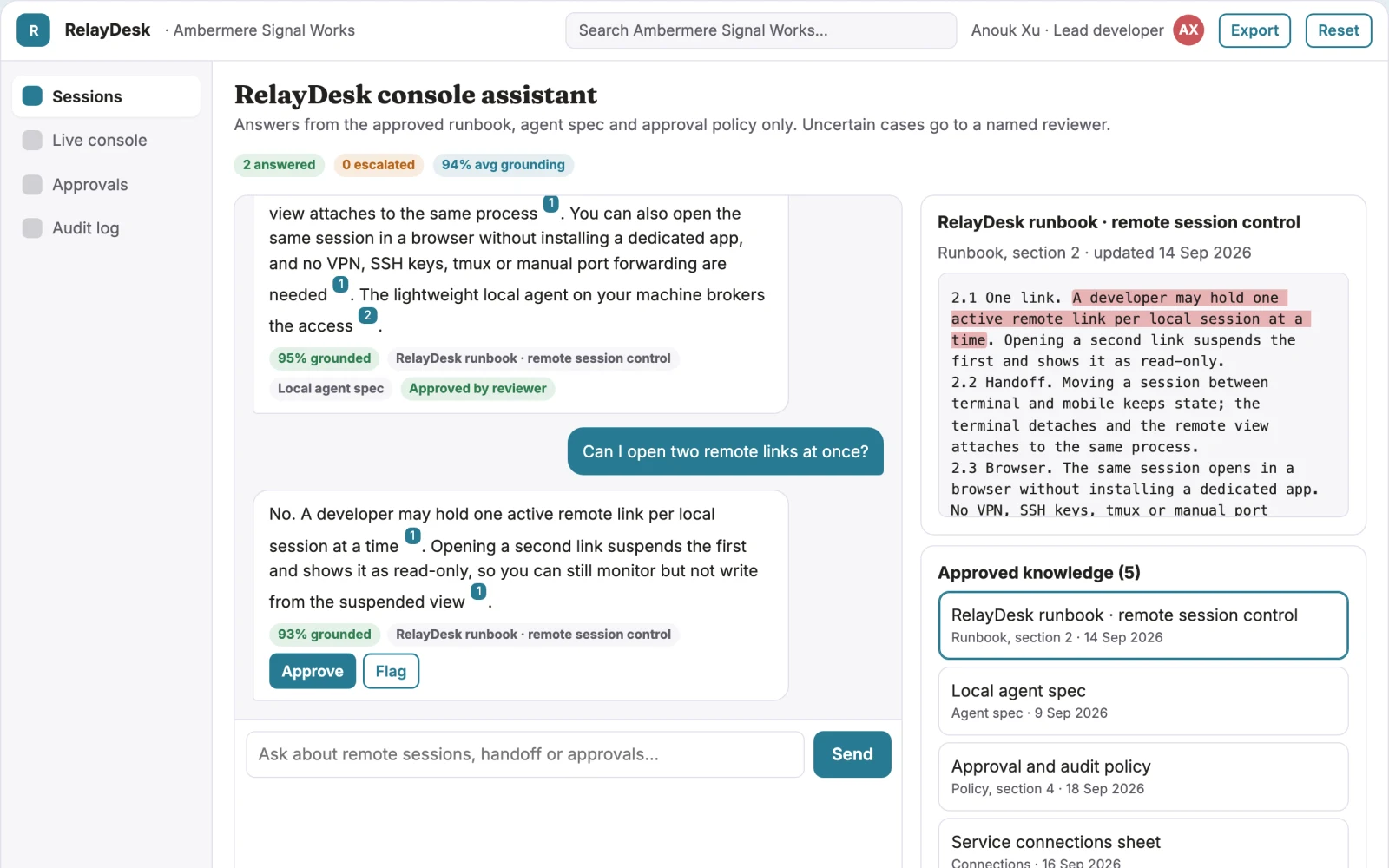Switch to Approvals in the sidebar

click(106, 185)
